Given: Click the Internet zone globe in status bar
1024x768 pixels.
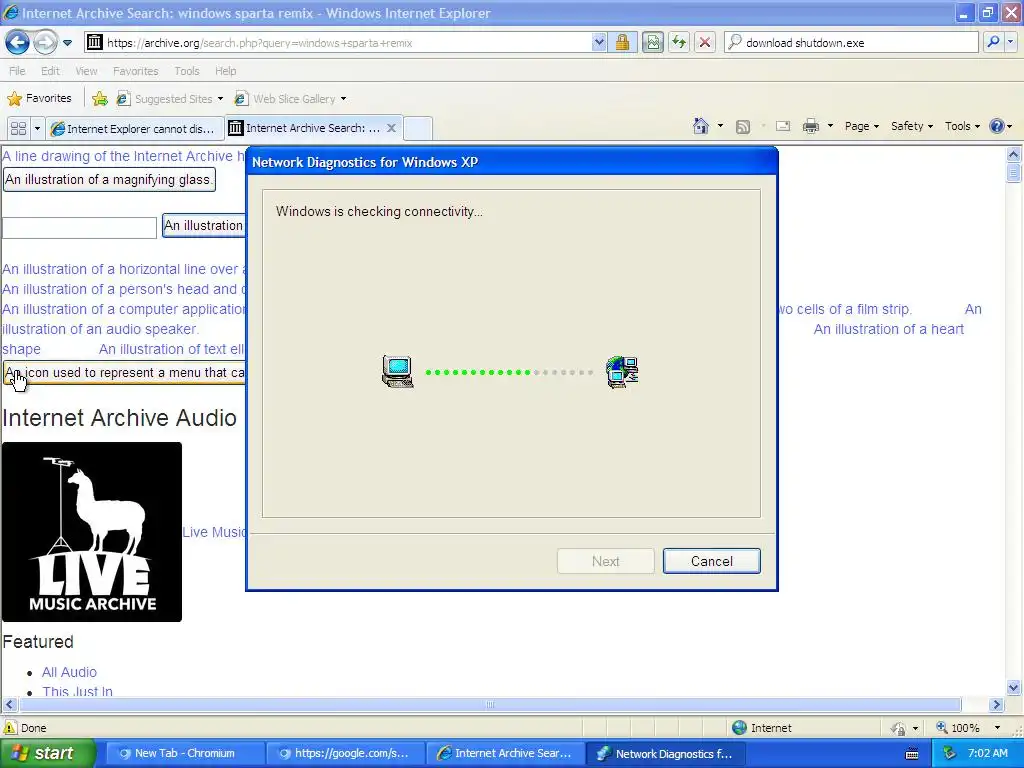Looking at the screenshot, I should pyautogui.click(x=739, y=728).
